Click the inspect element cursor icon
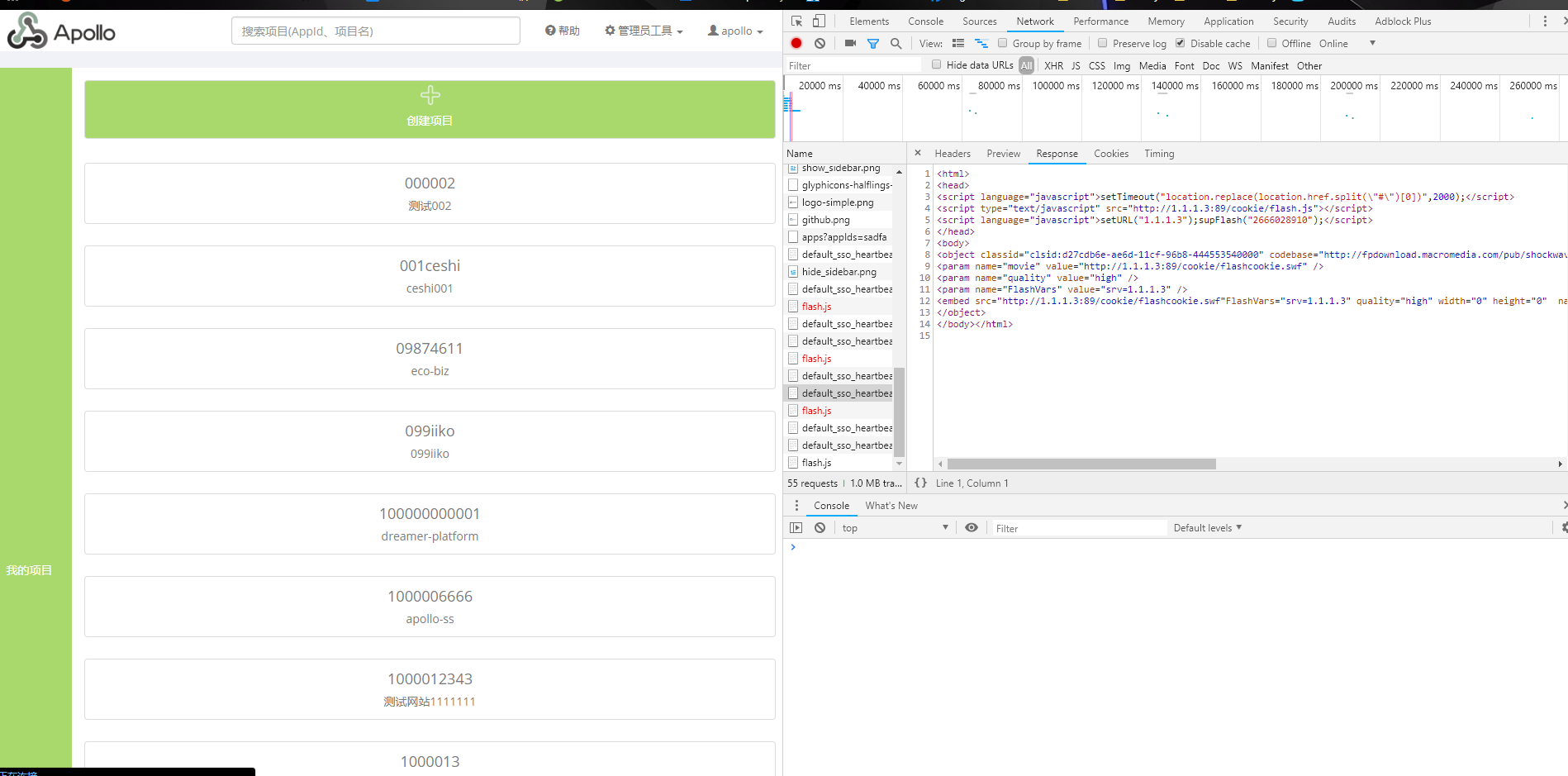 coord(796,21)
